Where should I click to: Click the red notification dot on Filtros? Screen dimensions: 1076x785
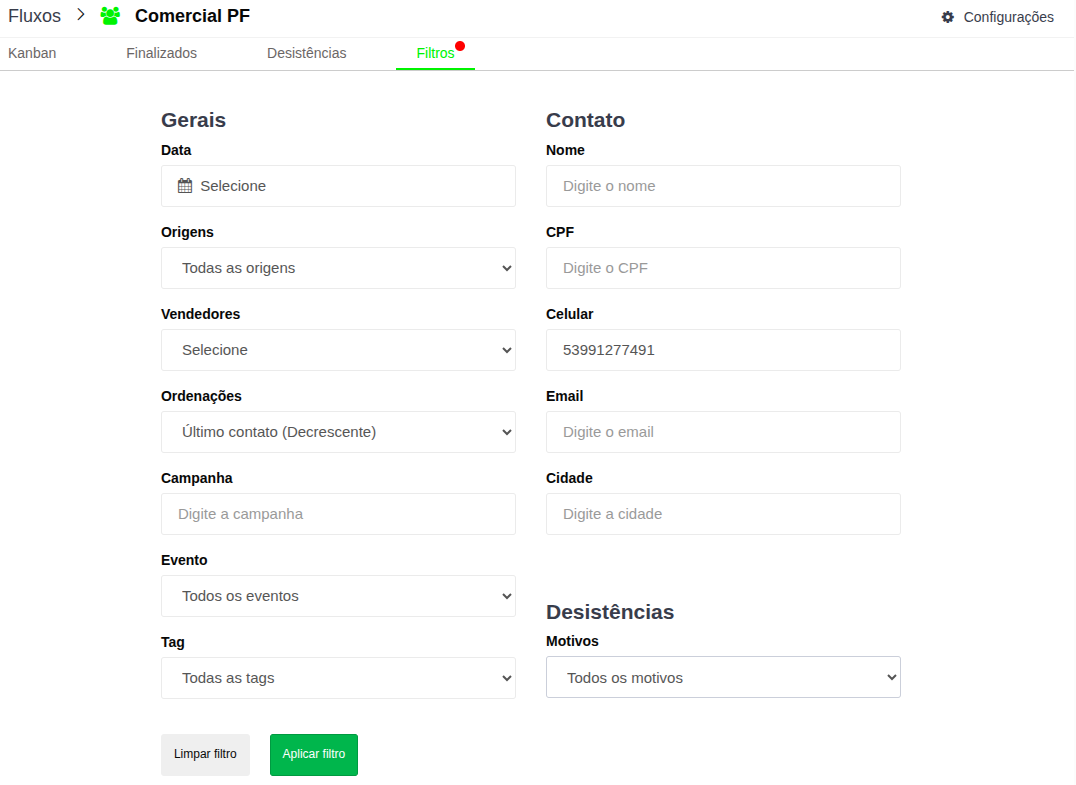[x=460, y=46]
